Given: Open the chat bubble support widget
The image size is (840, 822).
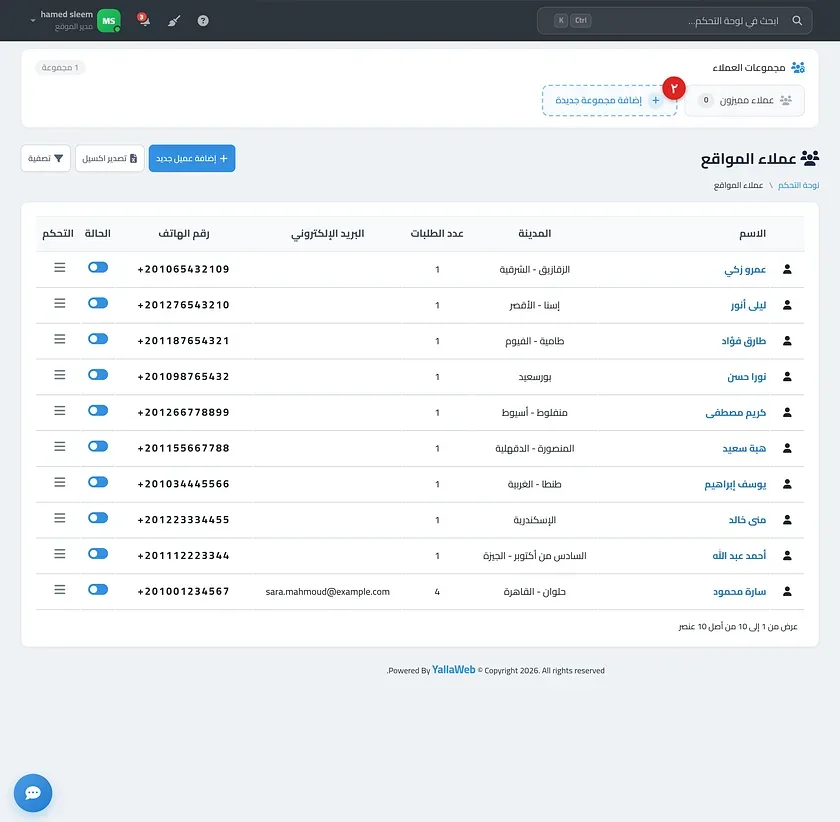Looking at the screenshot, I should (x=33, y=793).
